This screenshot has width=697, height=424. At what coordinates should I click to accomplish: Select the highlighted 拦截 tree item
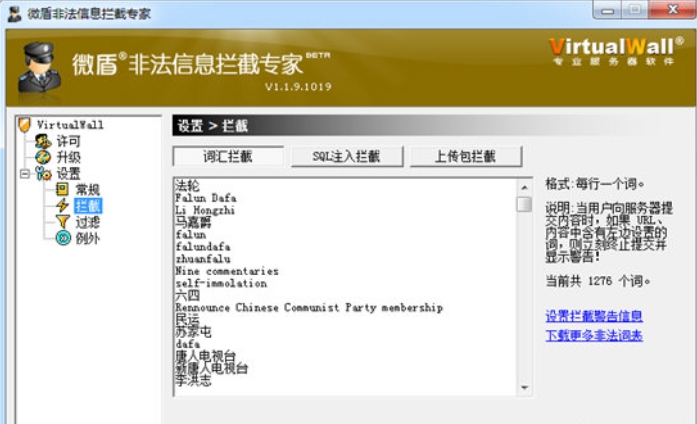point(88,206)
